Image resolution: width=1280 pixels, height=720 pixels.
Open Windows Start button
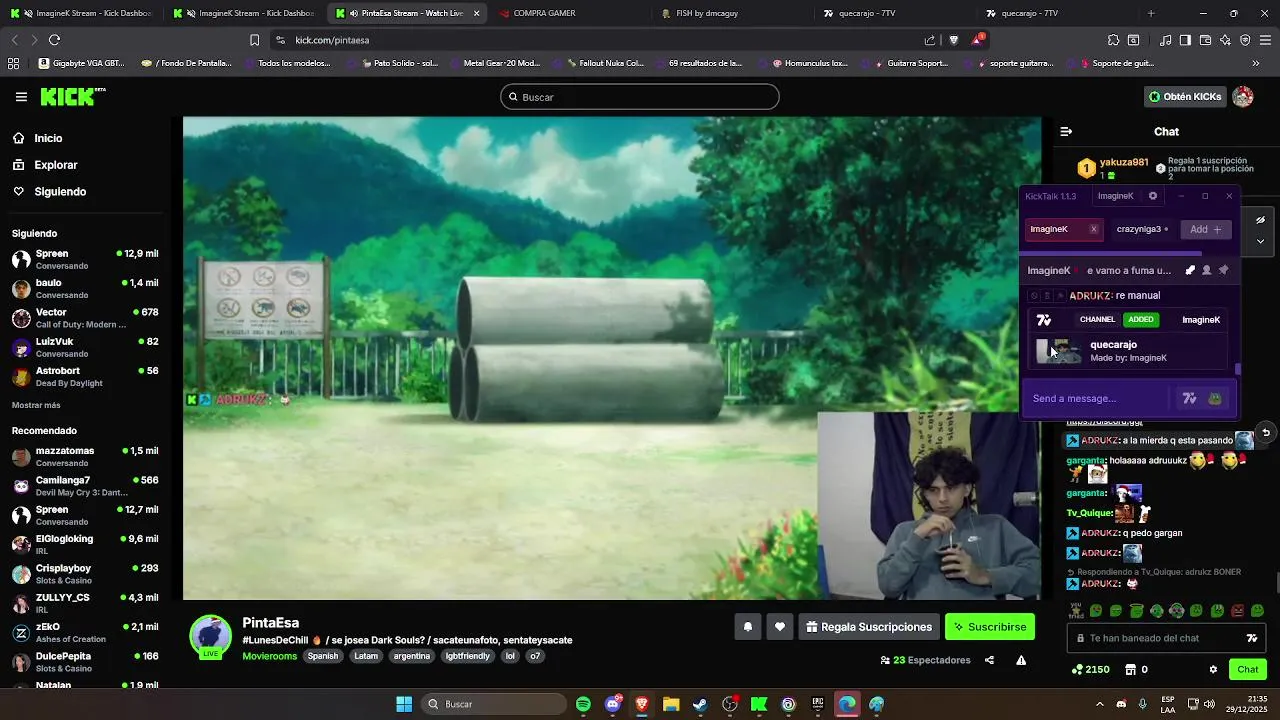(404, 704)
